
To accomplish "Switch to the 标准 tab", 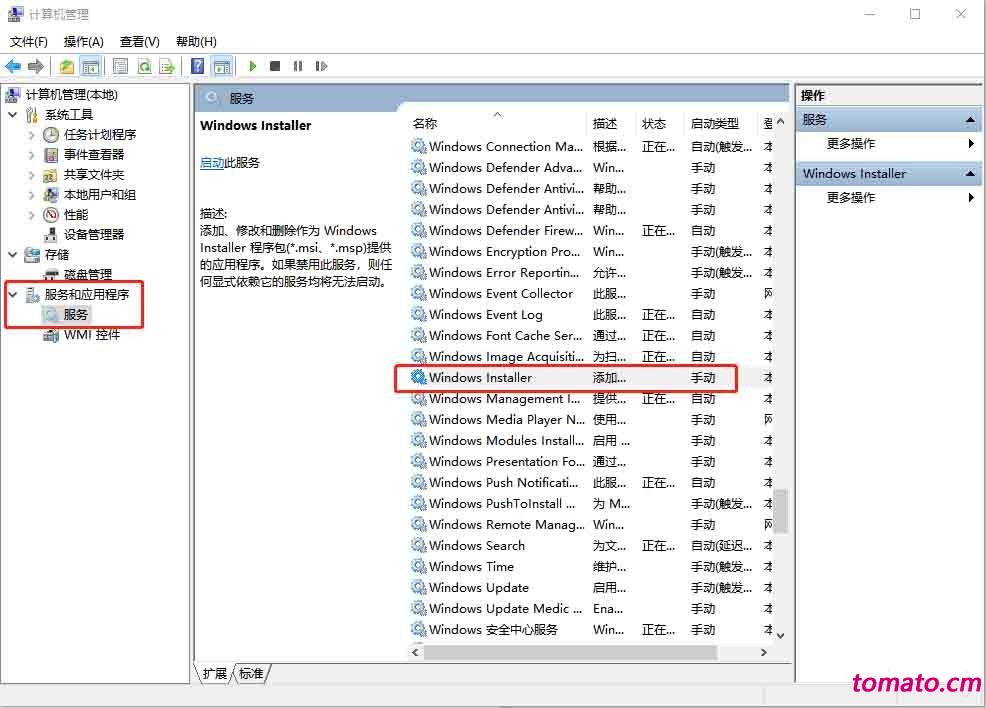I will tap(252, 673).
